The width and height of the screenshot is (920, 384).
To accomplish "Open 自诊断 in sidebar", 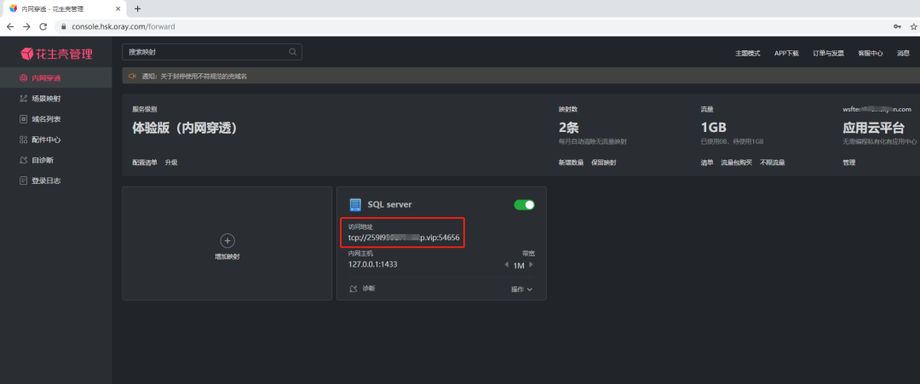I will tap(56, 160).
